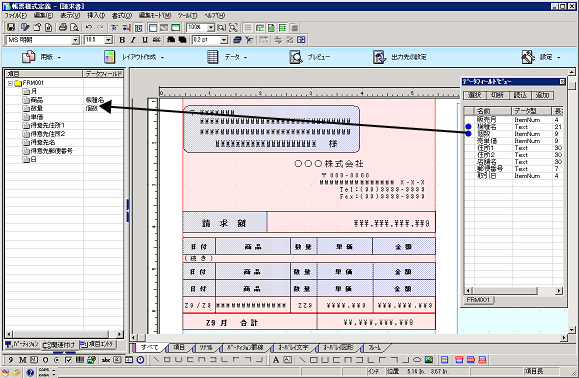Toggle Underline formatting
The width and height of the screenshot is (579, 378).
145,40
